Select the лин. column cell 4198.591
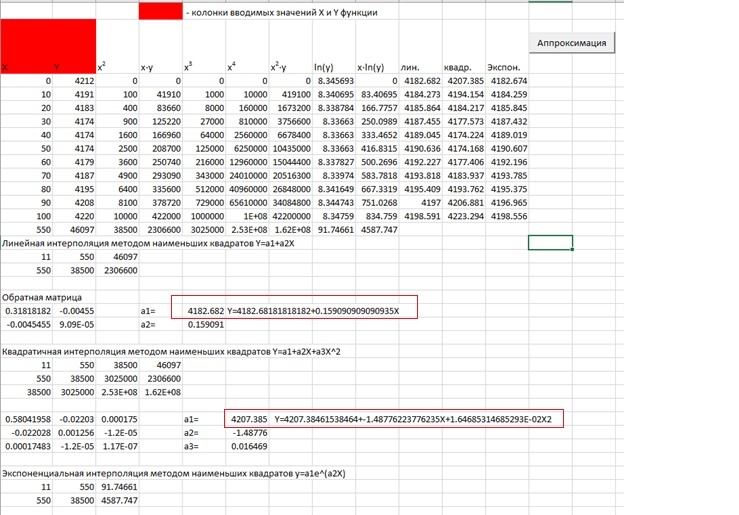The width and height of the screenshot is (739, 515). [420, 216]
